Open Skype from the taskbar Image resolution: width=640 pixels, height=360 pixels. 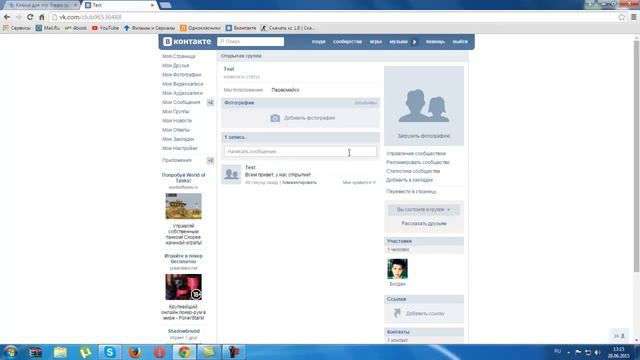[x=110, y=352]
